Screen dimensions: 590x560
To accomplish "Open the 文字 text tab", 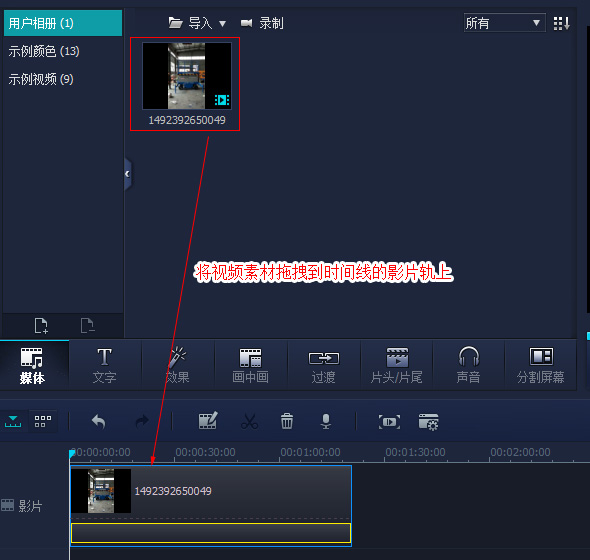I will point(105,365).
